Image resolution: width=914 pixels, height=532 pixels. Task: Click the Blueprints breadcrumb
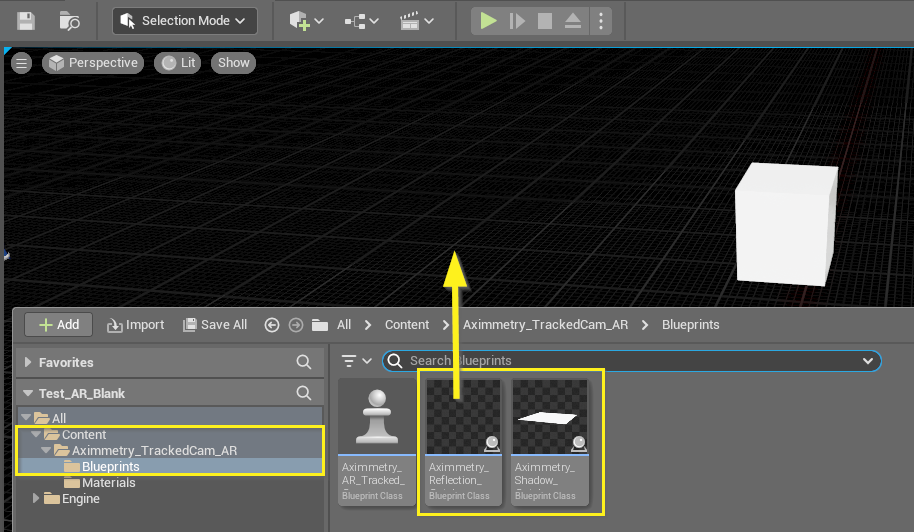click(690, 325)
